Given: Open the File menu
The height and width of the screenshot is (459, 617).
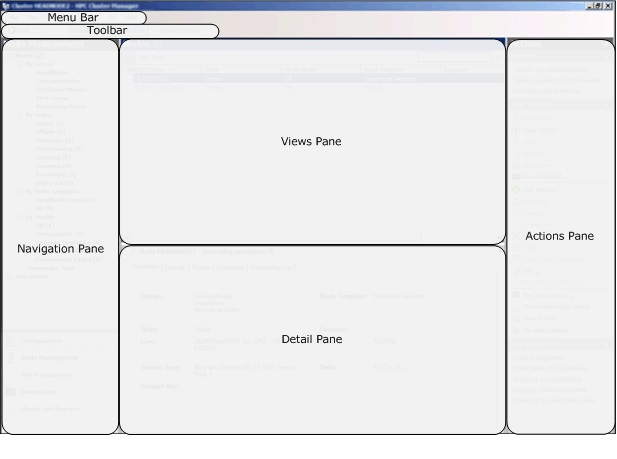Looking at the screenshot, I should [13, 18].
